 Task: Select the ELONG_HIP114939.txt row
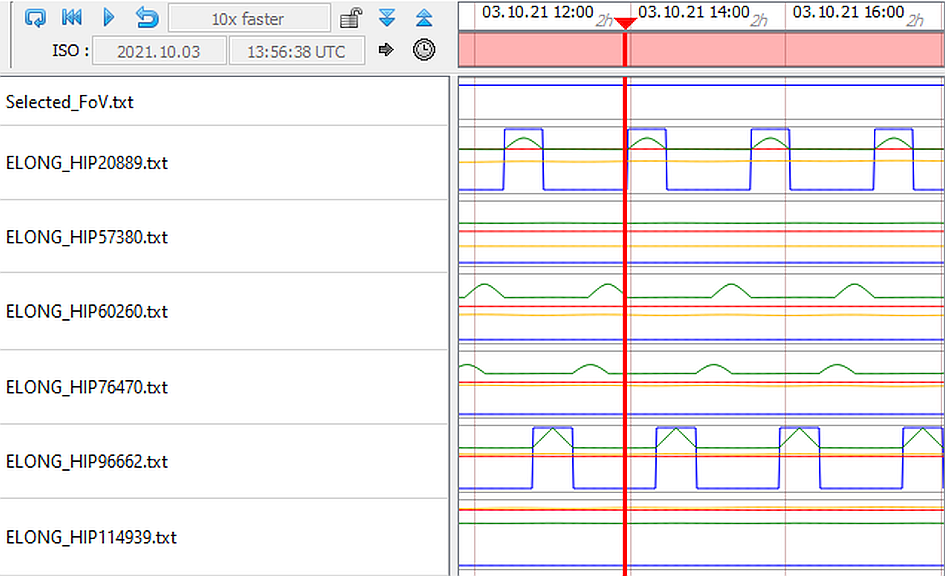coord(224,537)
